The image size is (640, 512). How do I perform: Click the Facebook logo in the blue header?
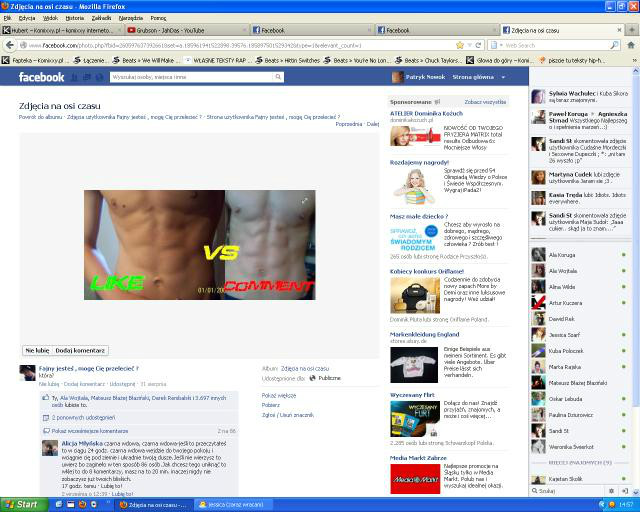click(41, 77)
